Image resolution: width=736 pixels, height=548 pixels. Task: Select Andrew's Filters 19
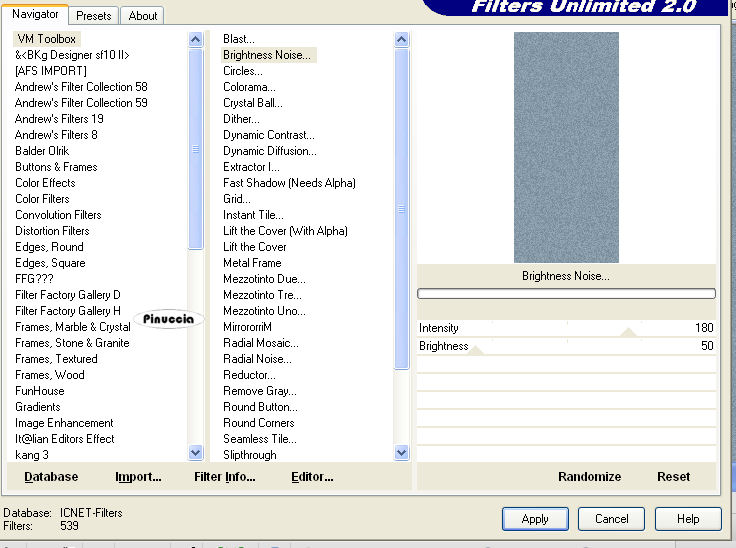click(x=59, y=119)
